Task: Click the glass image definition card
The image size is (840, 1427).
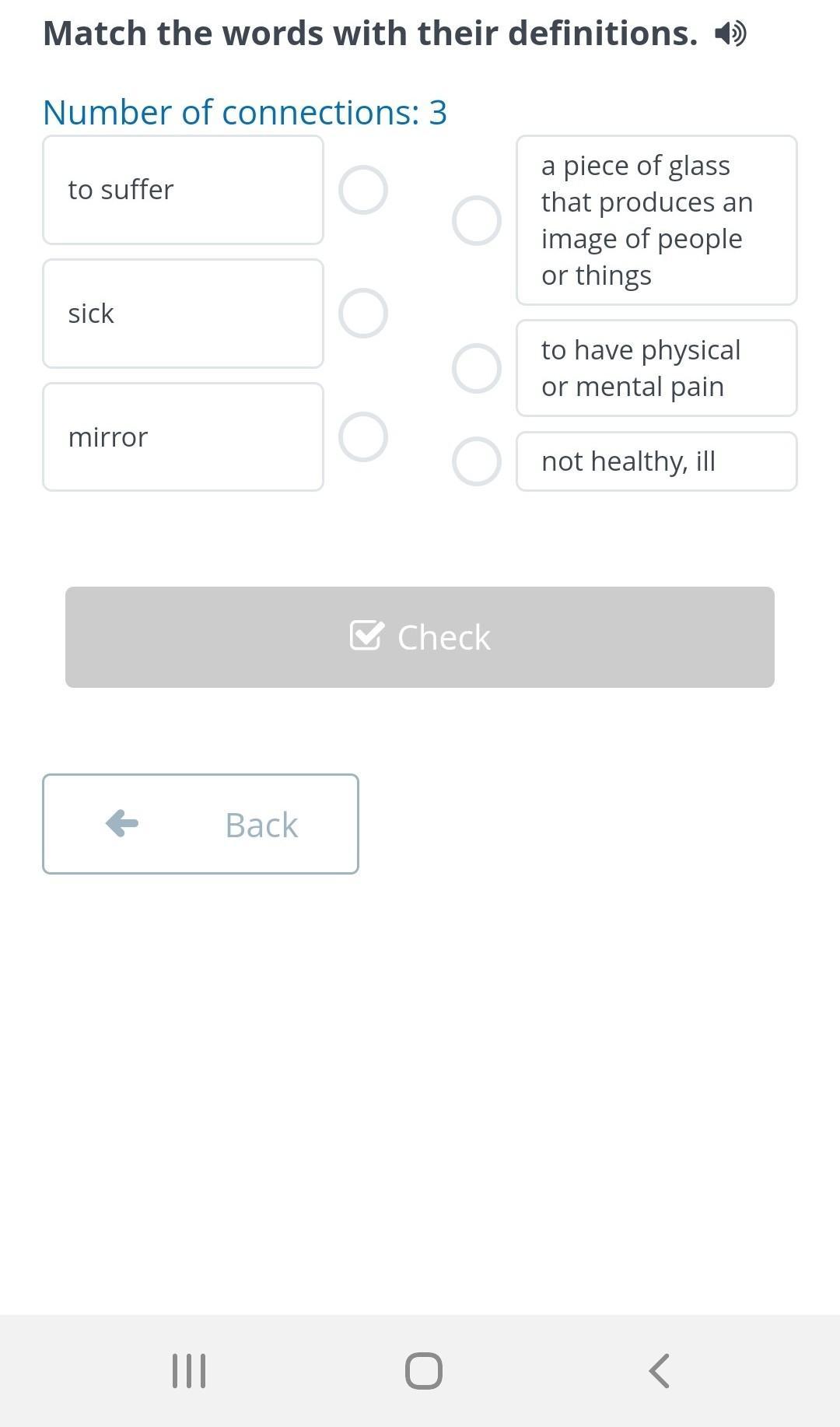Action: click(x=656, y=220)
